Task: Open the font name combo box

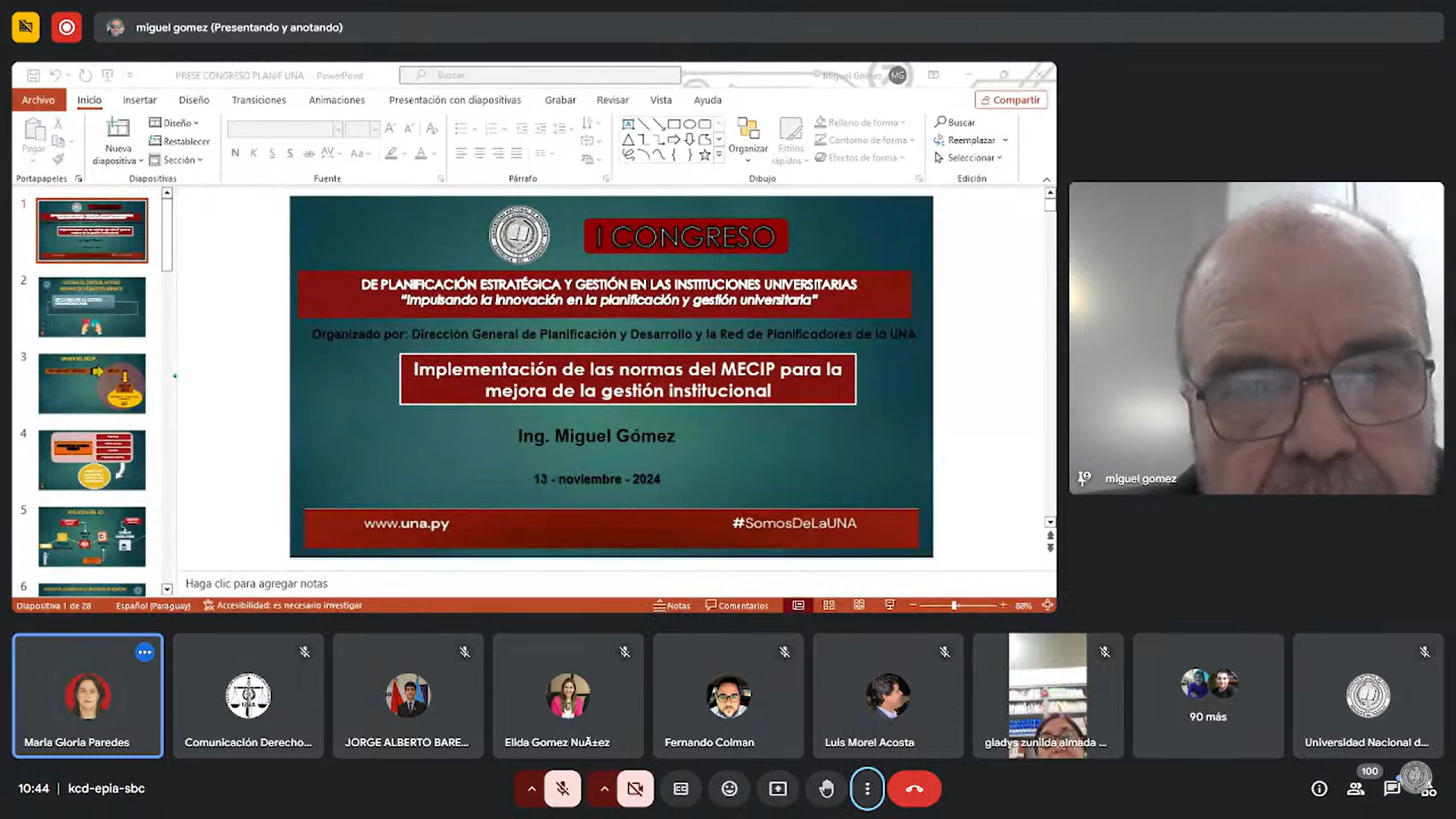Action: pos(285,129)
